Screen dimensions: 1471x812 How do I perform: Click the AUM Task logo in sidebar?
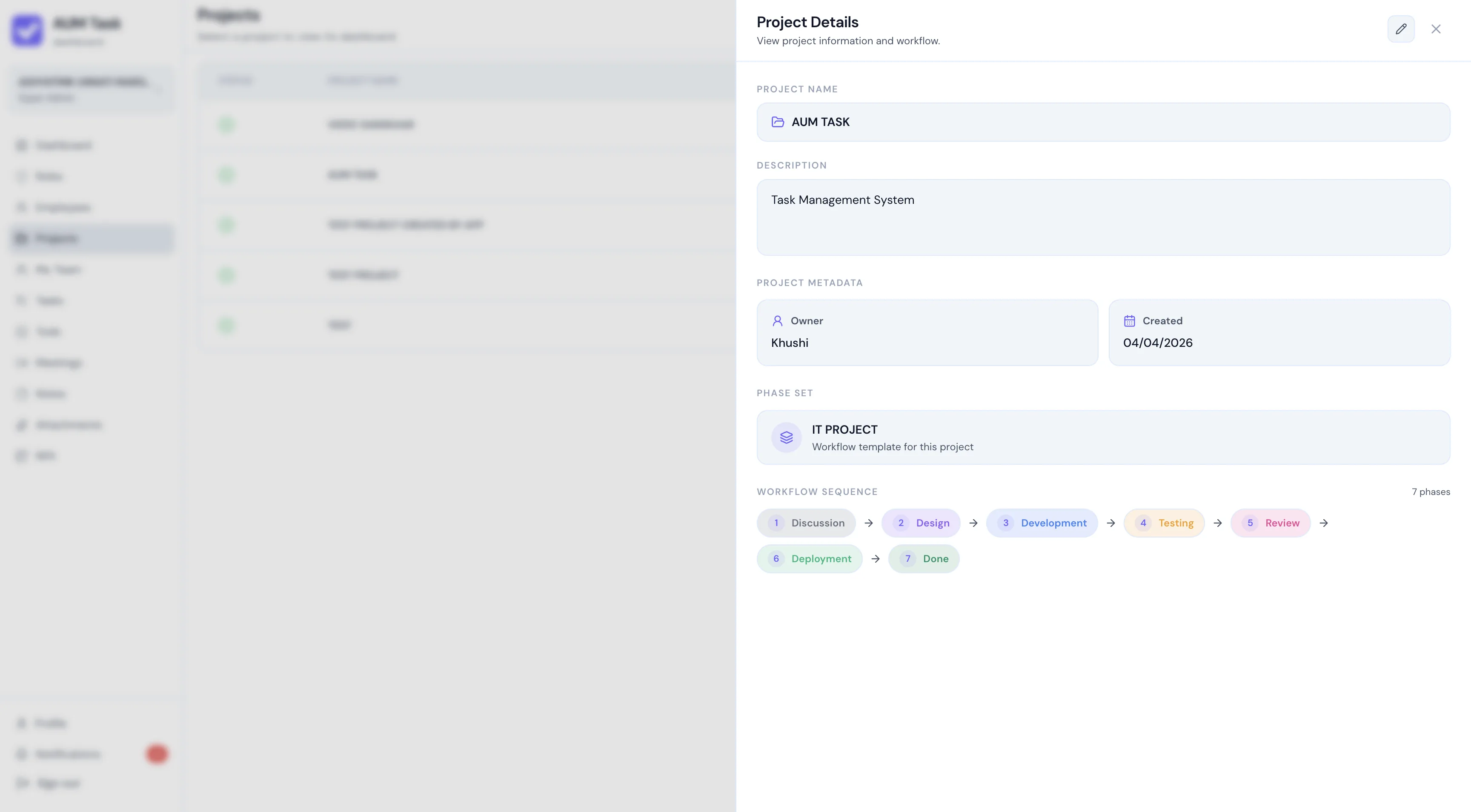click(x=27, y=30)
